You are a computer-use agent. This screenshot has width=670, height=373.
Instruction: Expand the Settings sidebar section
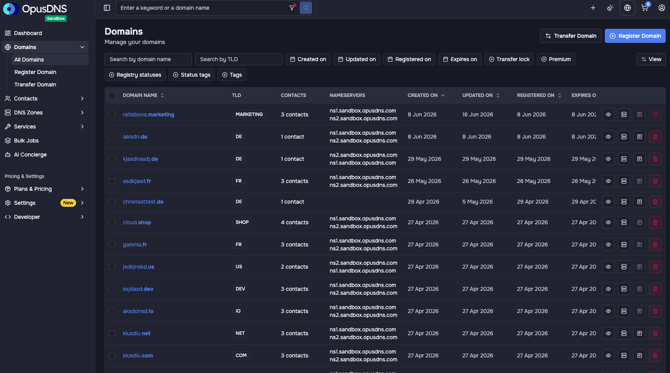[82, 203]
